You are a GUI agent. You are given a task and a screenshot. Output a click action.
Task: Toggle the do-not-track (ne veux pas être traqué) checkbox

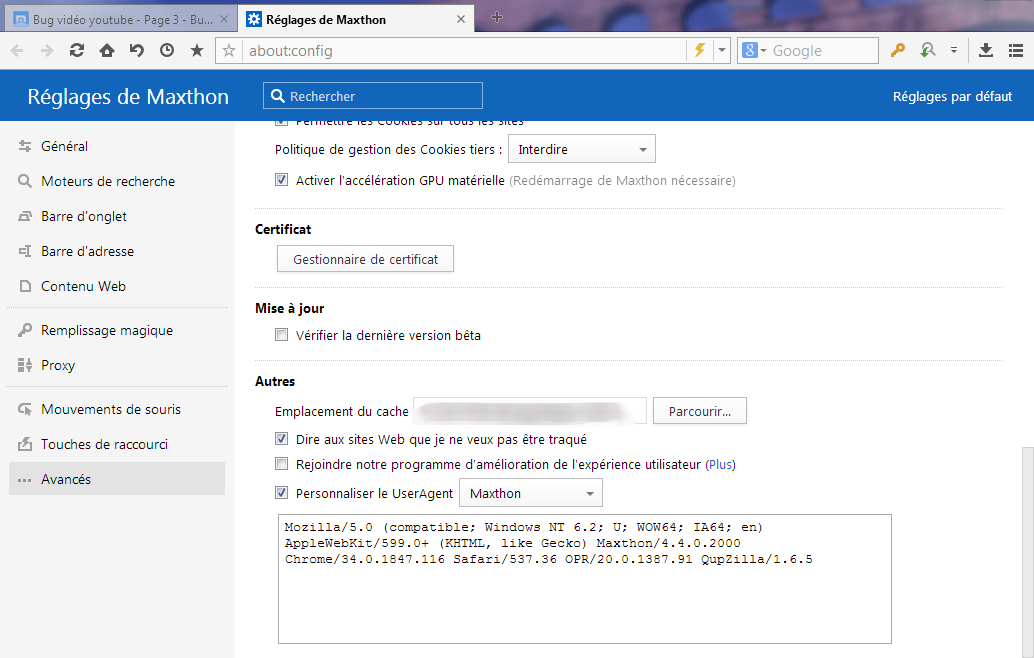pos(282,438)
